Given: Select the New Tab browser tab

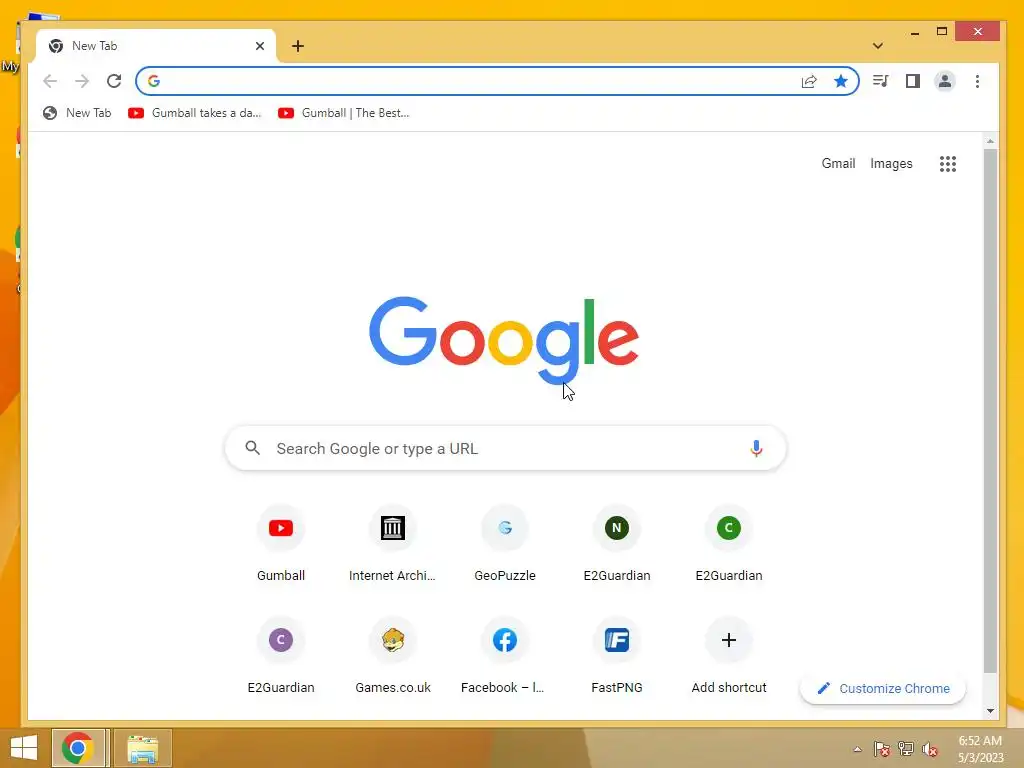Looking at the screenshot, I should pyautogui.click(x=156, y=46).
